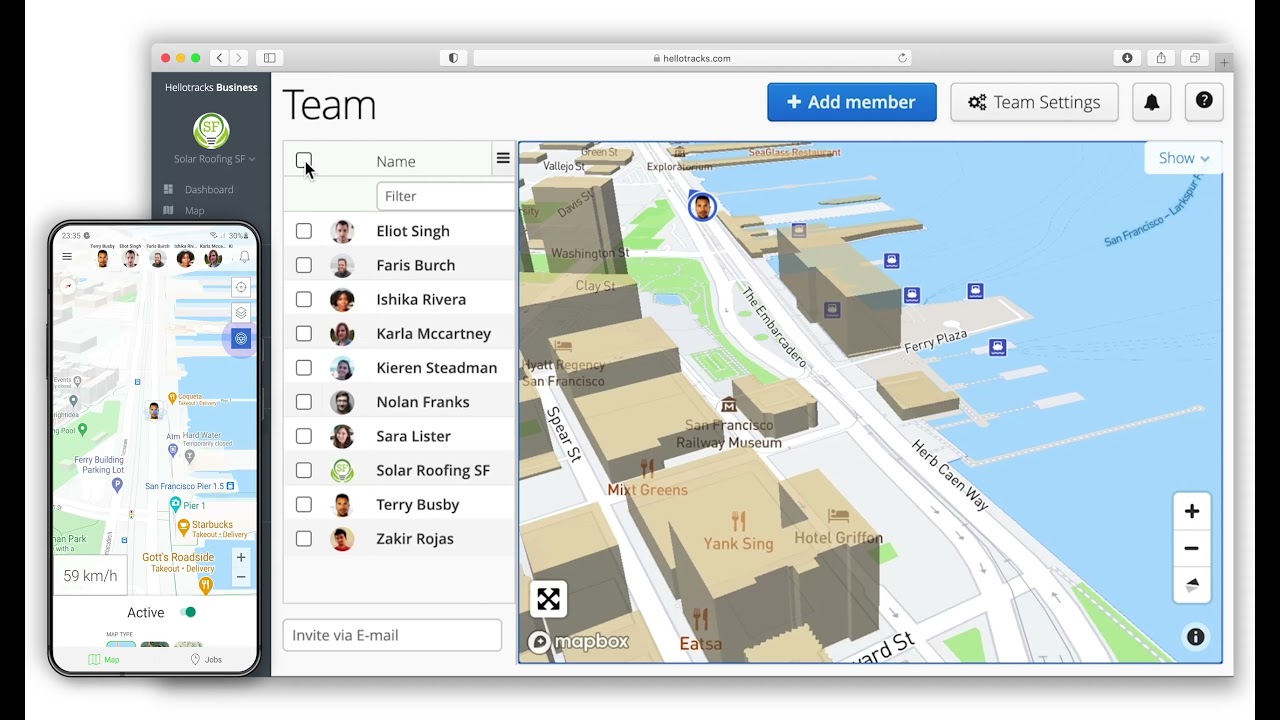Tap the first map type thumbnail on phone
1280x720 pixels.
(120, 644)
